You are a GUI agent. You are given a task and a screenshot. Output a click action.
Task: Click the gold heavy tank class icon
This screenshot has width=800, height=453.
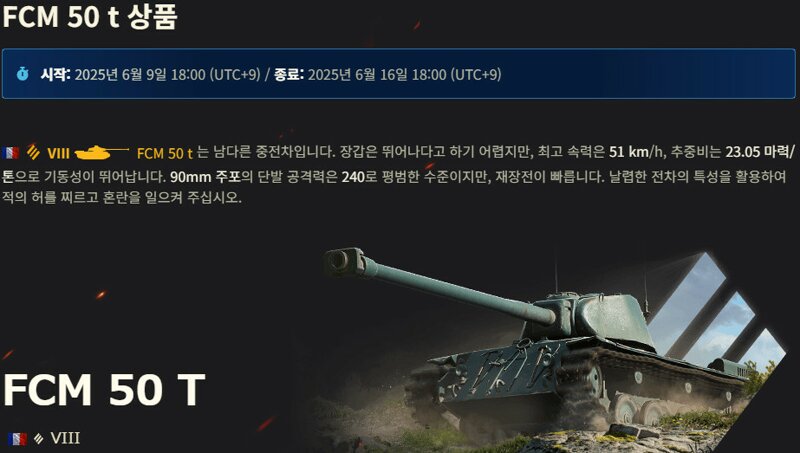coord(101,152)
